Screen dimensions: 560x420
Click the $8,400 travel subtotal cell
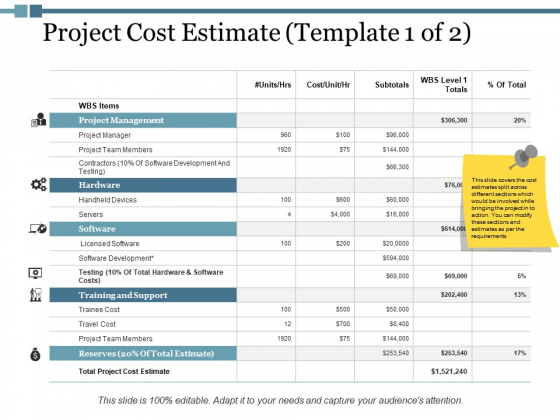click(399, 324)
